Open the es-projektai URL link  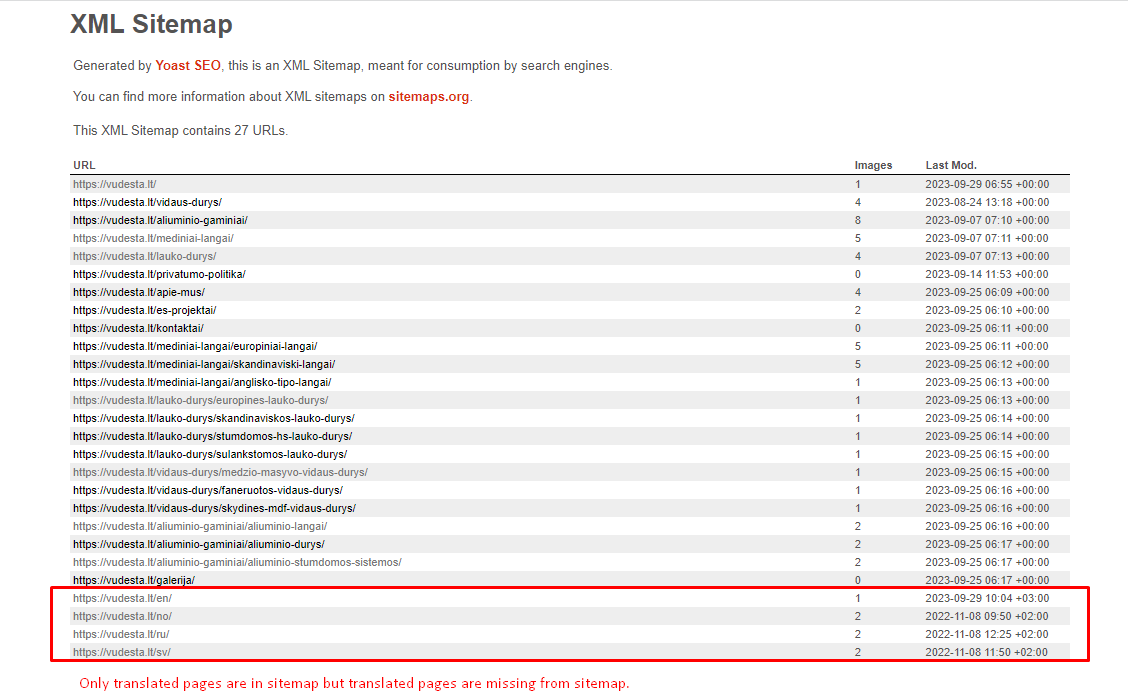point(145,310)
